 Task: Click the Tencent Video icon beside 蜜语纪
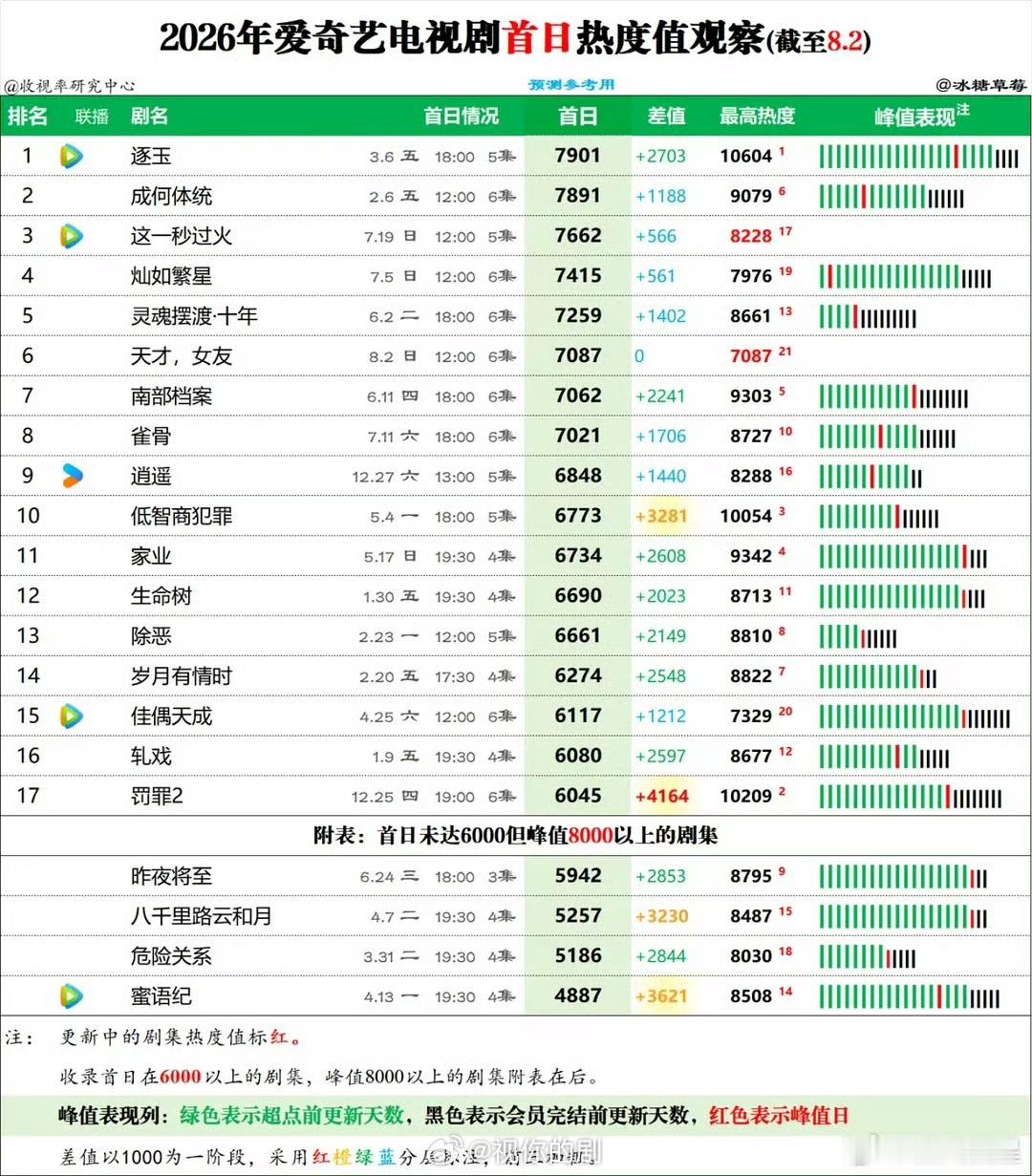[71, 996]
